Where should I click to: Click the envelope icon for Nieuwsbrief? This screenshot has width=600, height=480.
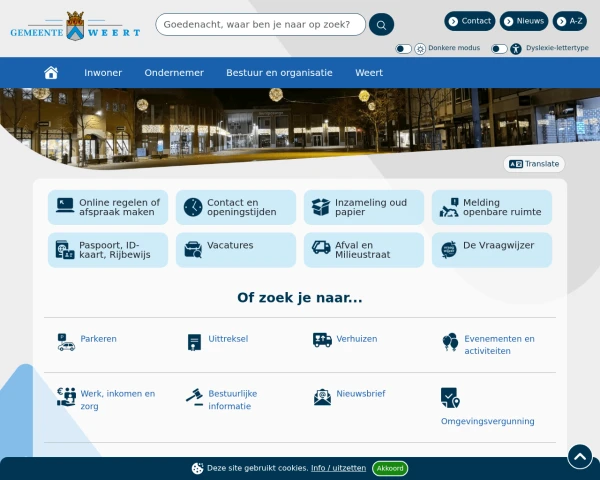coord(322,397)
